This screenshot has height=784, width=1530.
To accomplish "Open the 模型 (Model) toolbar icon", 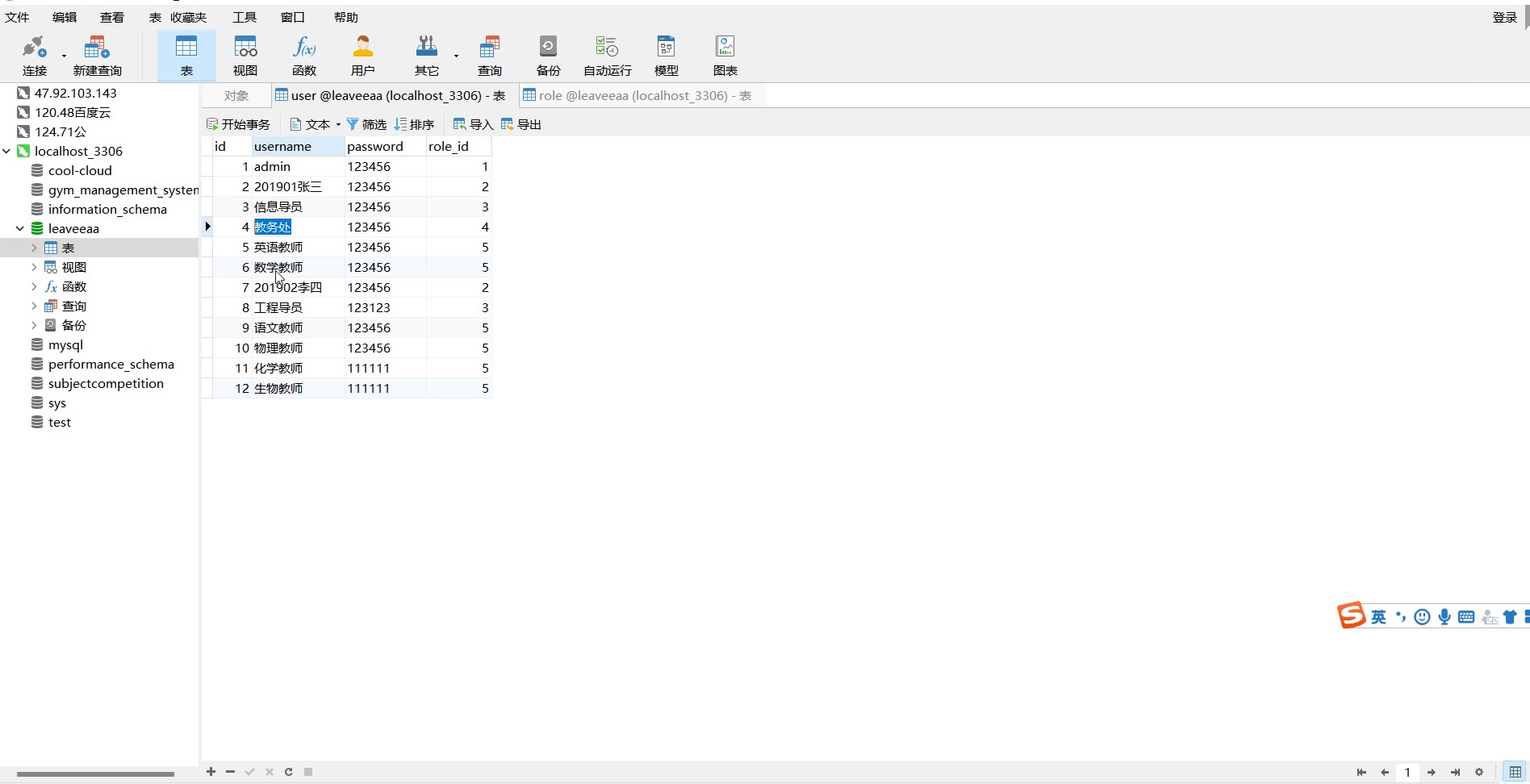I will coord(667,56).
